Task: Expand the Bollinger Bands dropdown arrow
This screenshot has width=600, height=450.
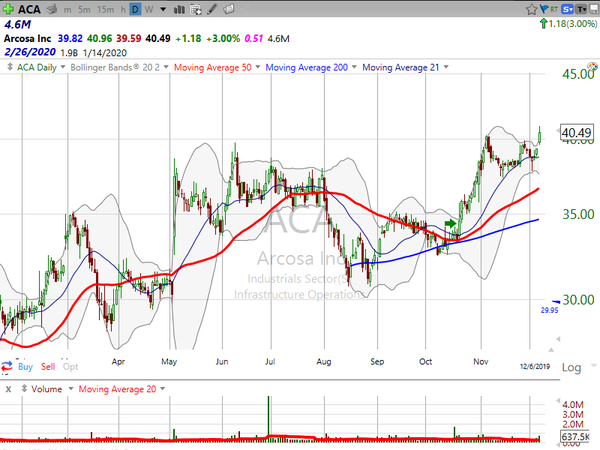Action: (166, 67)
